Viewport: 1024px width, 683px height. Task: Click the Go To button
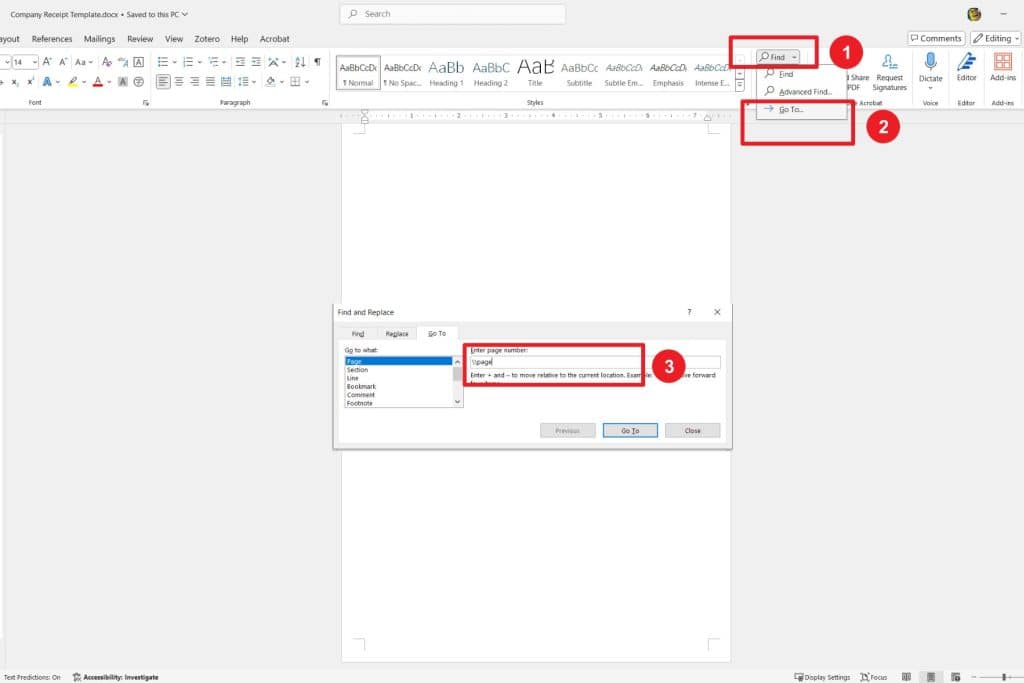[630, 430]
